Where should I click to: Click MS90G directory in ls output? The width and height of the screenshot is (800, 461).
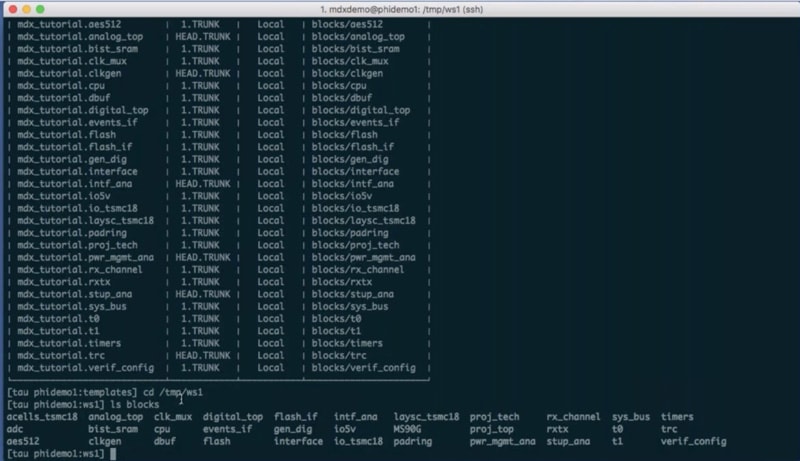[x=407, y=429]
